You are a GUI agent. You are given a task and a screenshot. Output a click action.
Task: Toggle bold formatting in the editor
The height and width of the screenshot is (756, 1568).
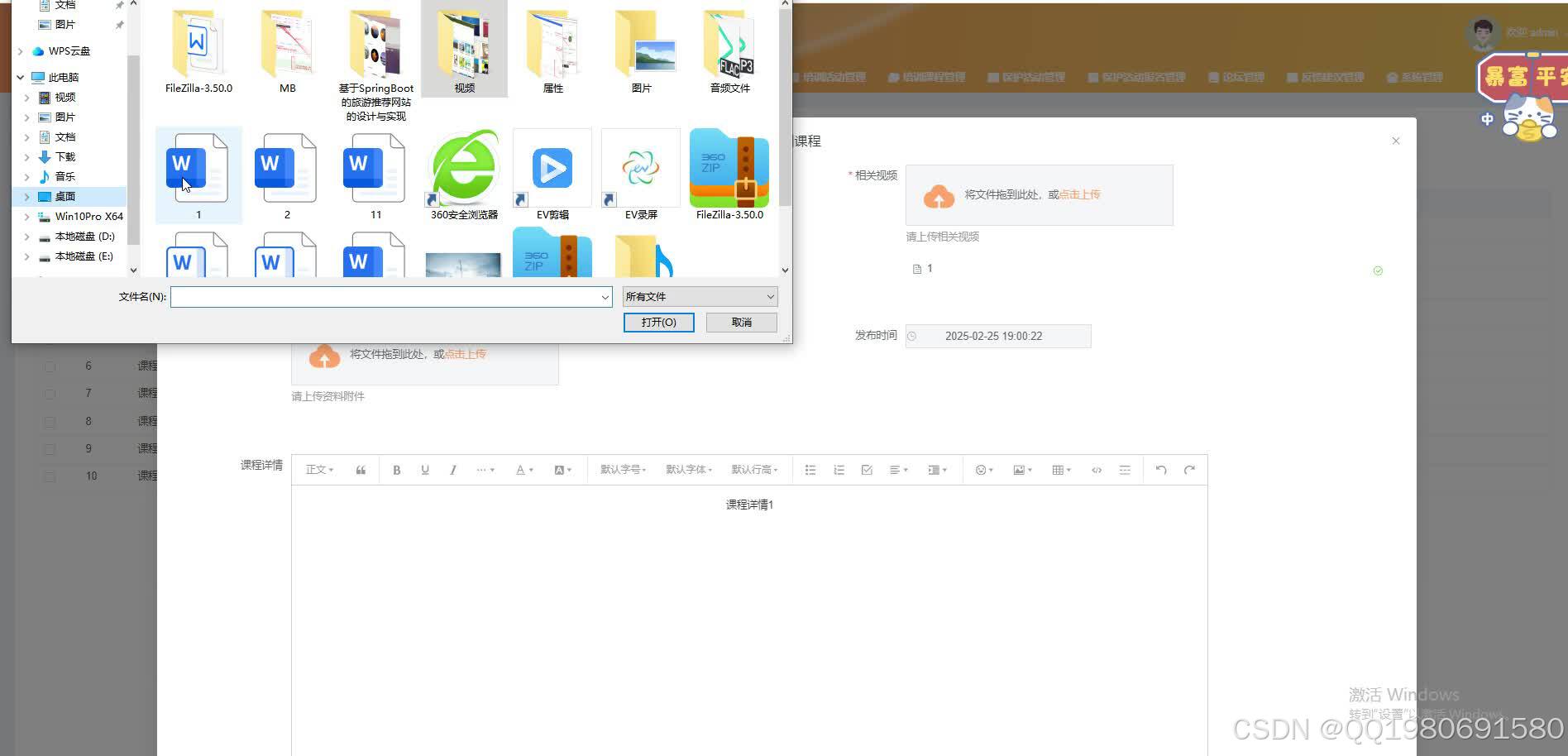tap(397, 469)
